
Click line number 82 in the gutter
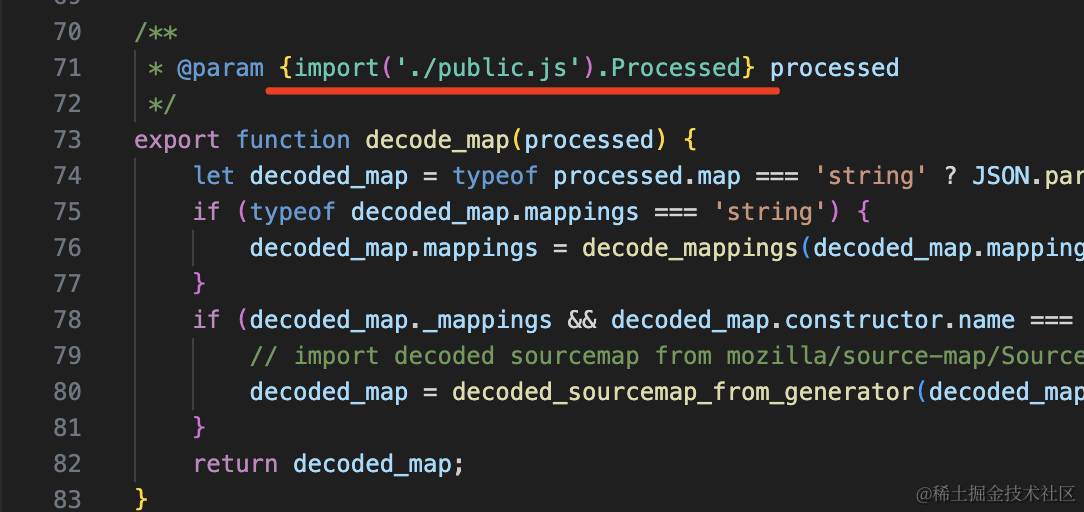click(66, 464)
